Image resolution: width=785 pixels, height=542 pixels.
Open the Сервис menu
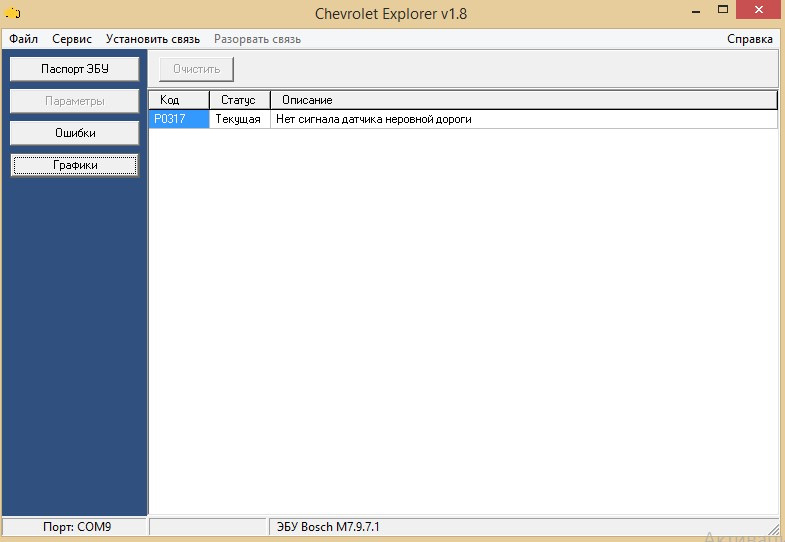coord(72,39)
